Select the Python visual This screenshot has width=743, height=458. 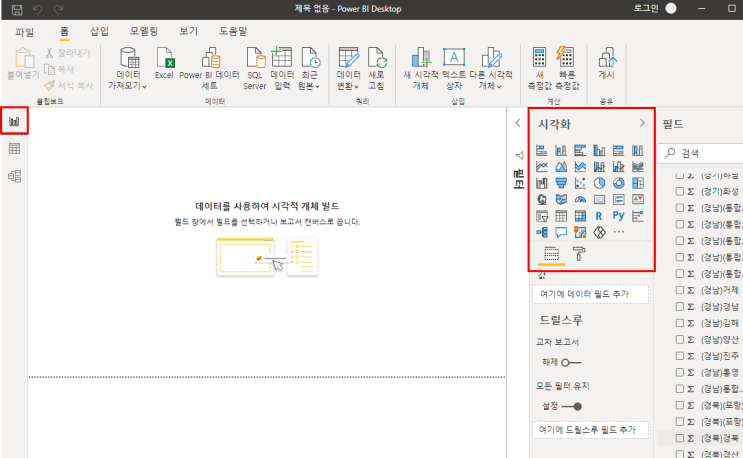[x=618, y=216]
